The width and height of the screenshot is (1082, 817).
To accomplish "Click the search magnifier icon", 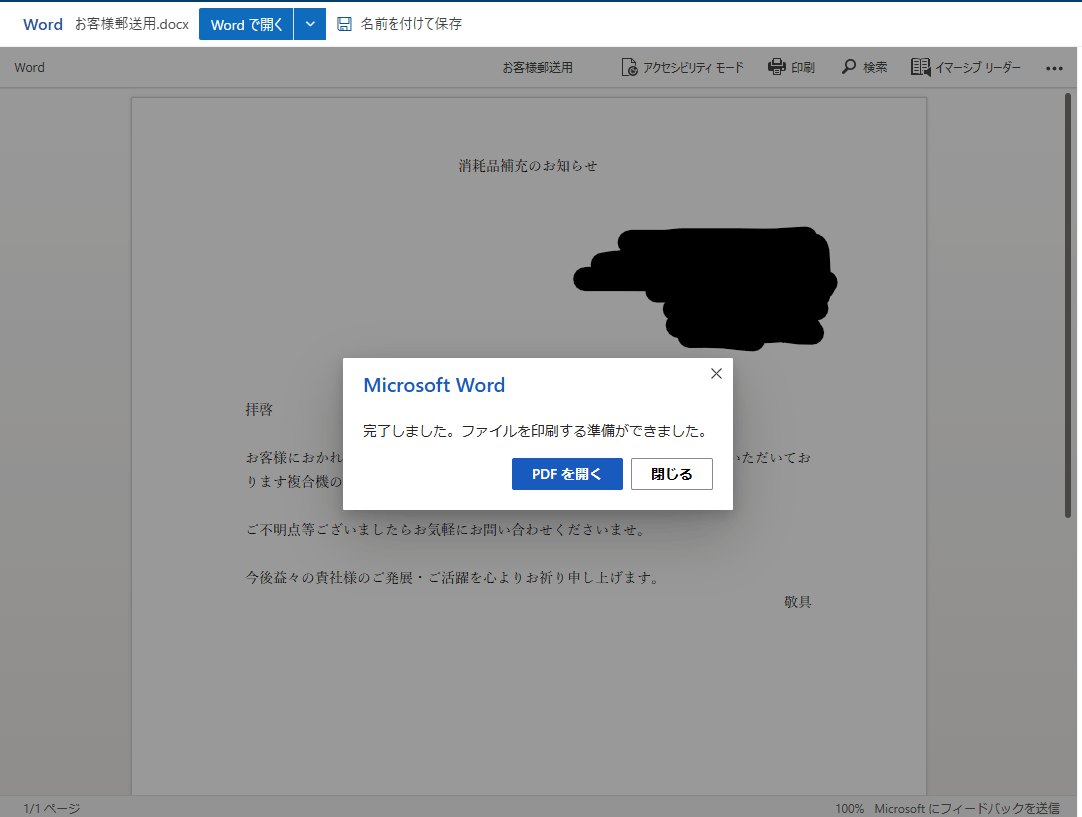I will coord(849,67).
